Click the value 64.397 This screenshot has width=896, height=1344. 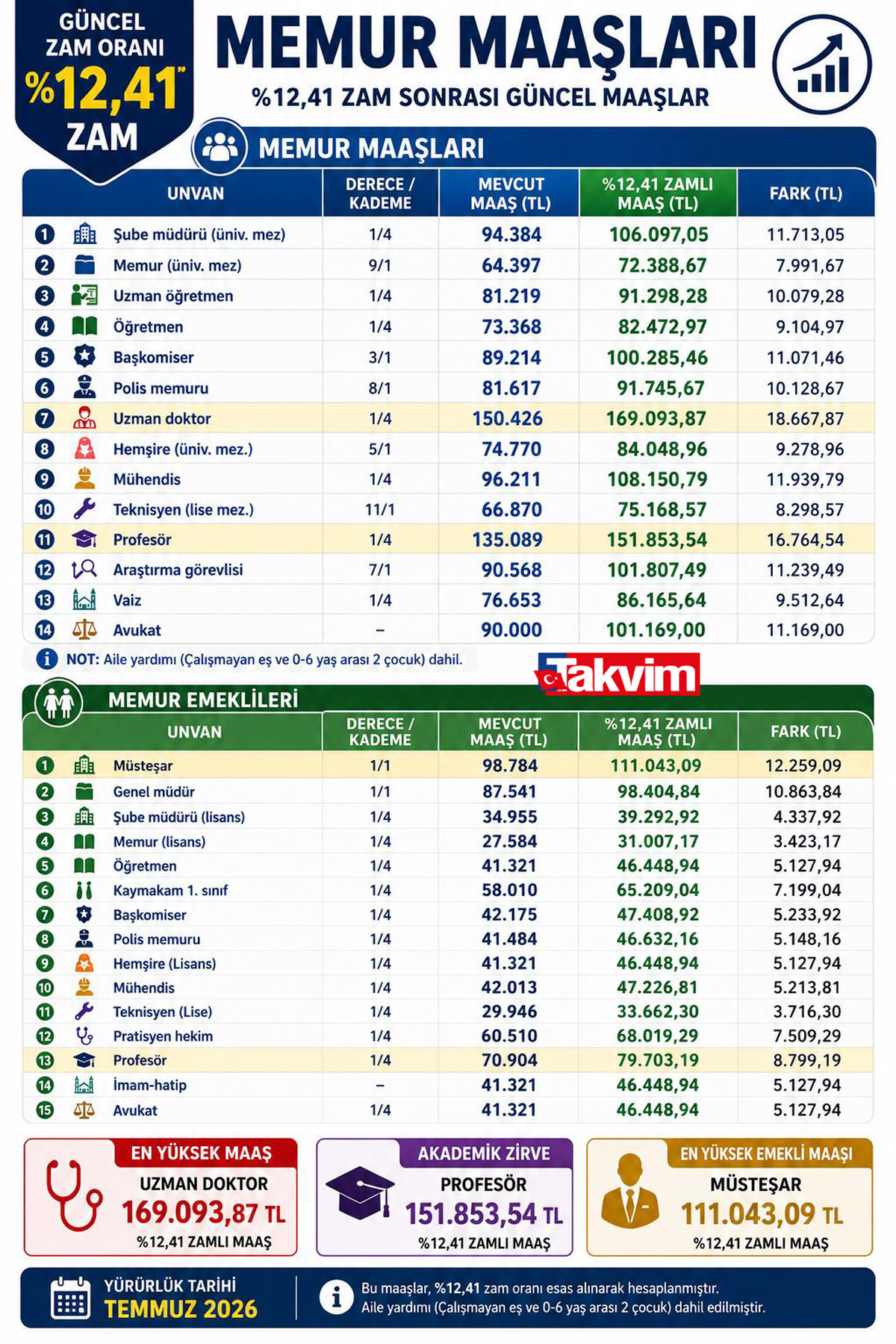(x=511, y=265)
